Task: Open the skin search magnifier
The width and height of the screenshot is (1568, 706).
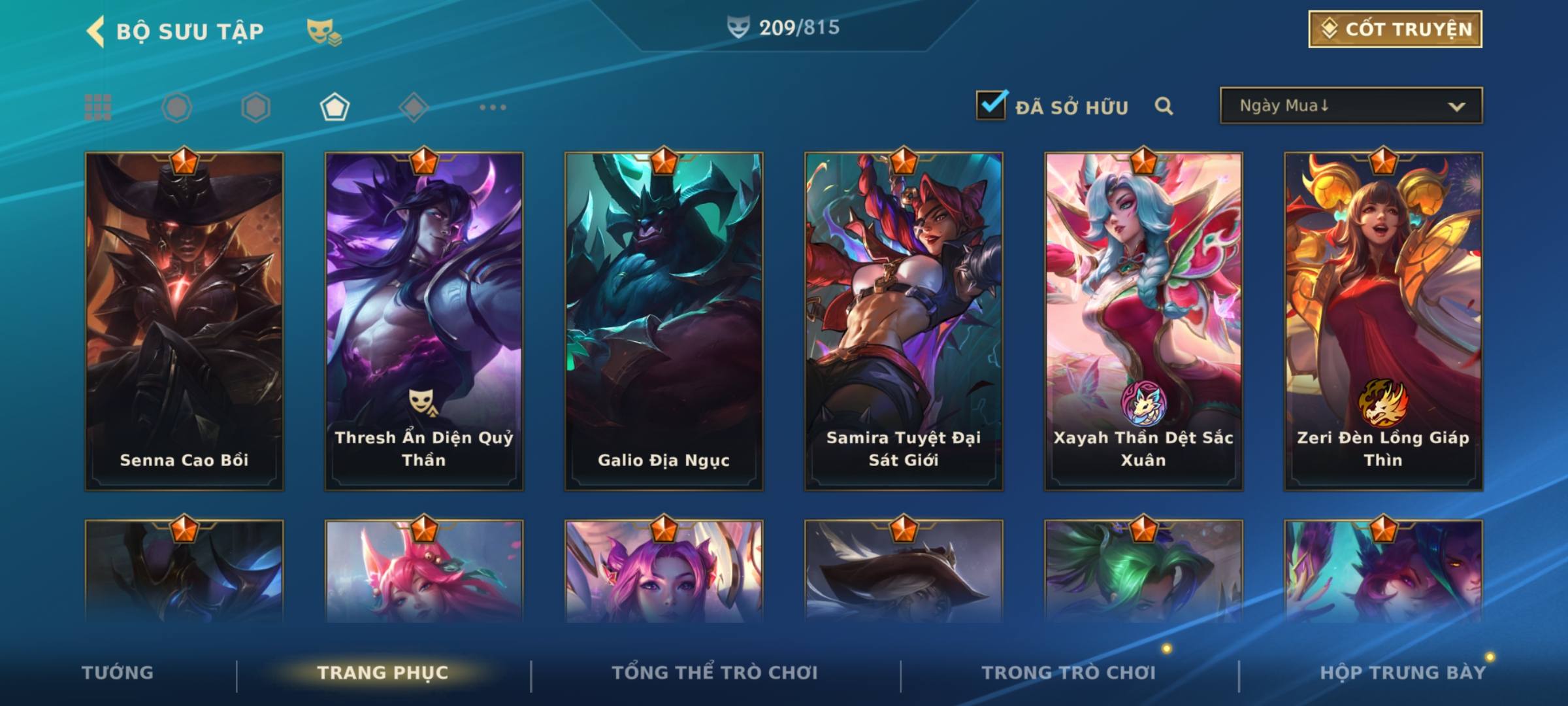Action: point(1164,107)
